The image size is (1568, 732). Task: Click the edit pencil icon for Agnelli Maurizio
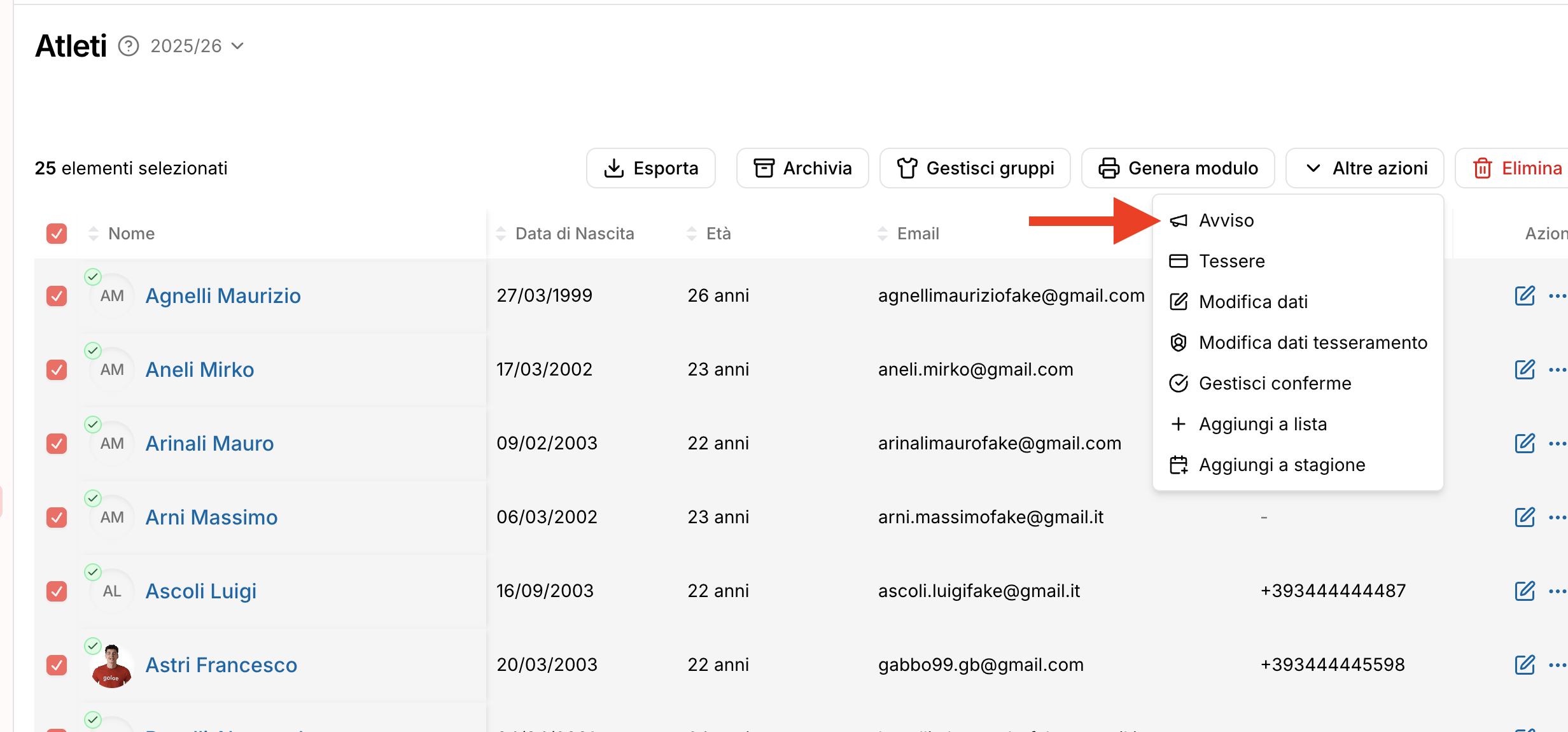[x=1524, y=296]
